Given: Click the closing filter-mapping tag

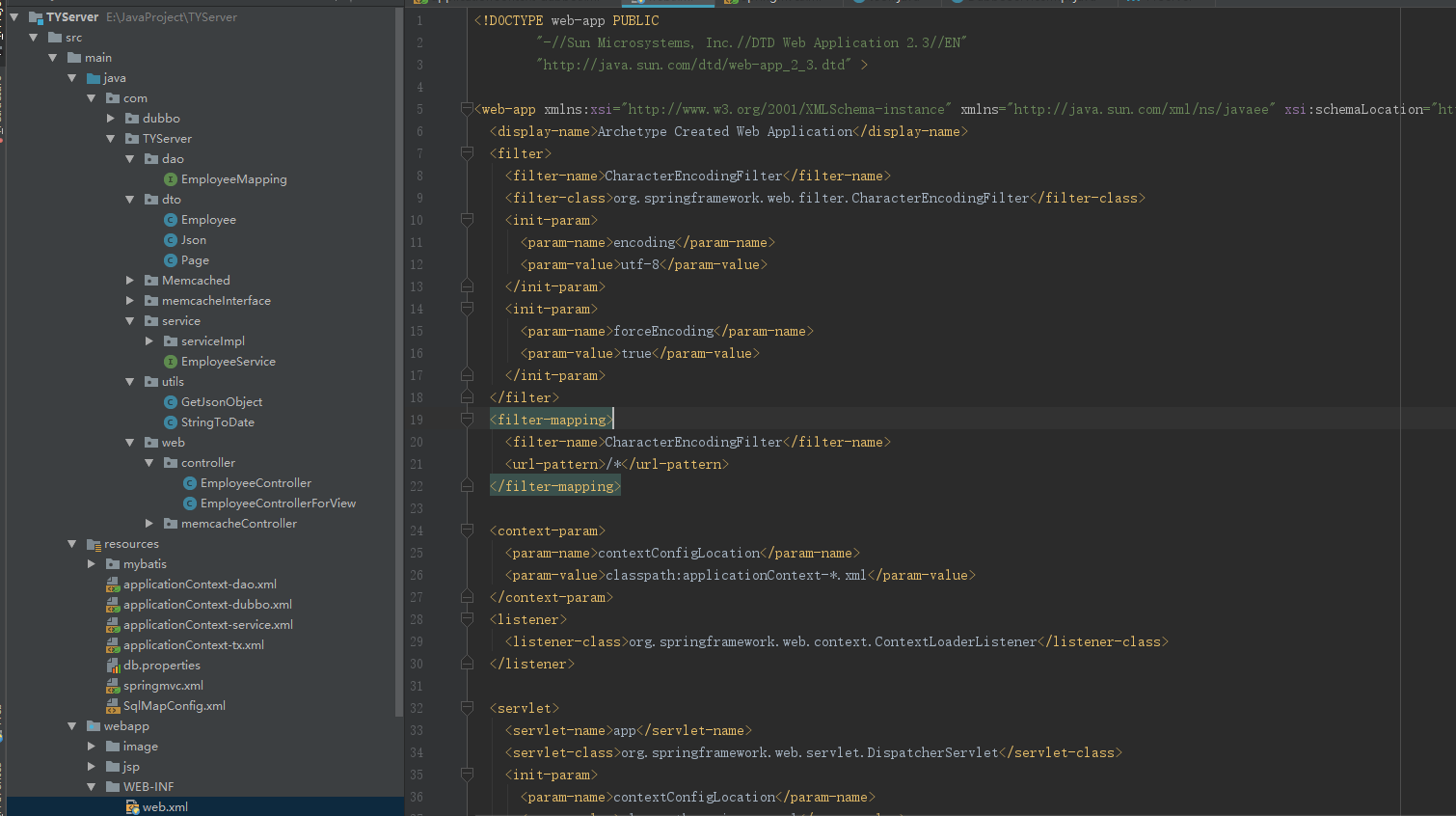Looking at the screenshot, I should [555, 486].
